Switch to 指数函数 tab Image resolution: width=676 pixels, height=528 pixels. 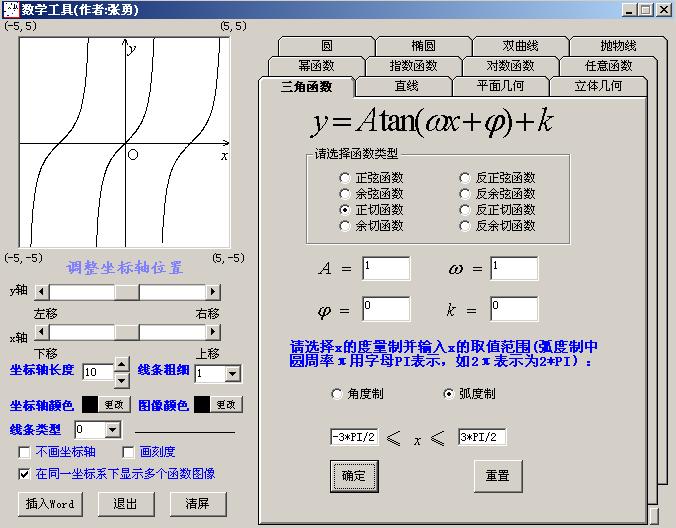click(413, 66)
